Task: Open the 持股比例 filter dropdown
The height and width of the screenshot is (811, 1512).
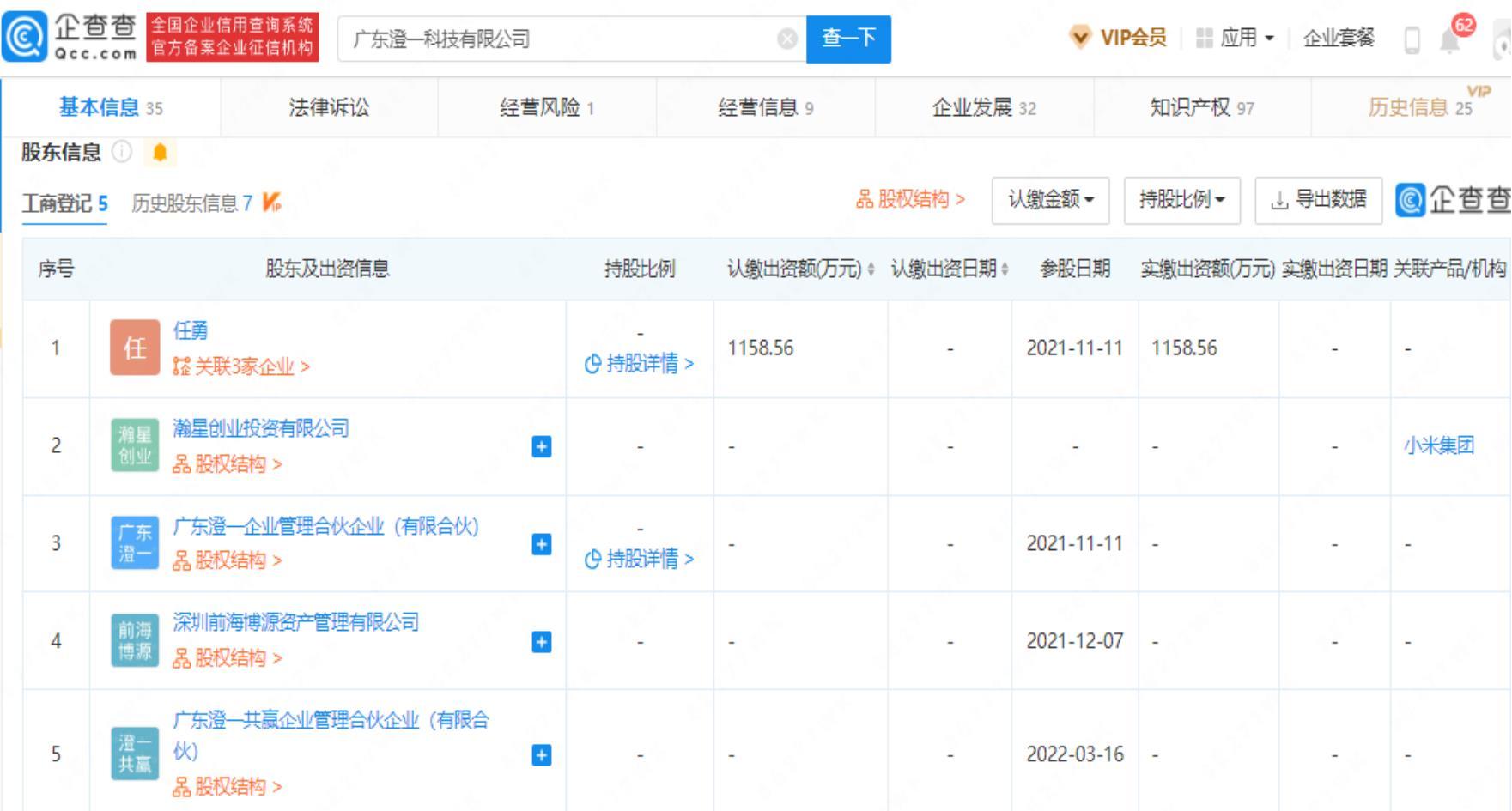Action: [1181, 200]
